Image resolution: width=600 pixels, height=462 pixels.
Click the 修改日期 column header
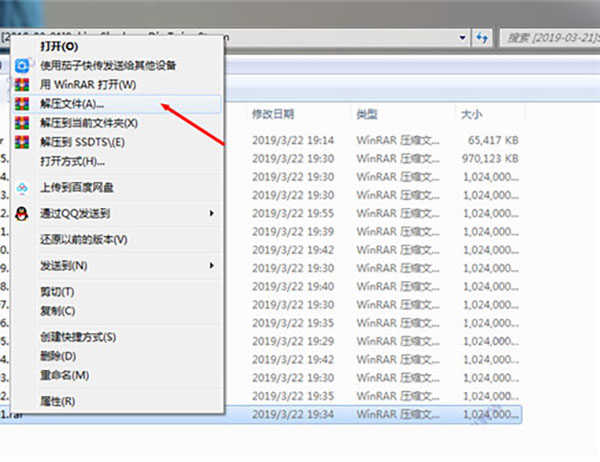pos(273,114)
